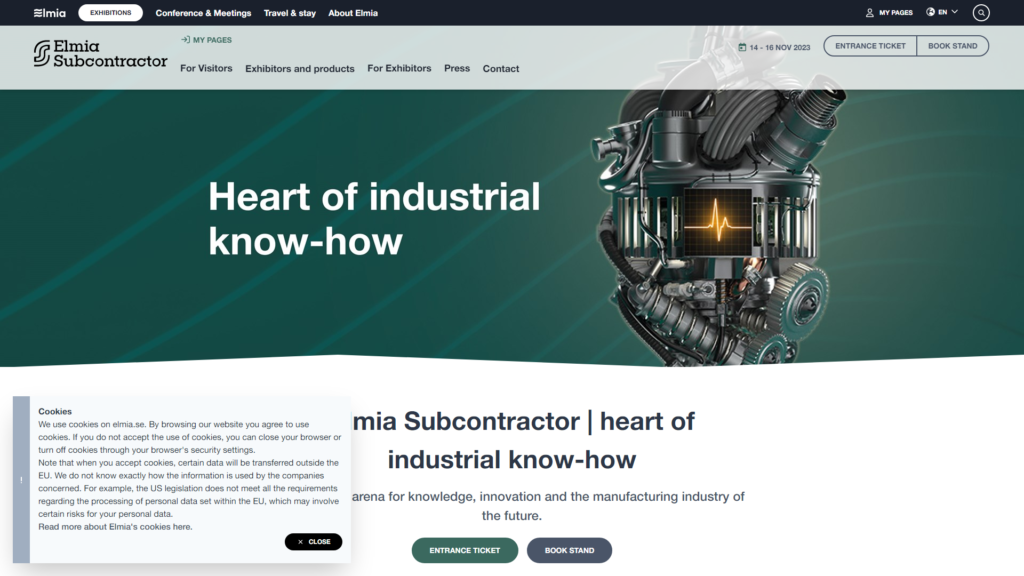
Task: Click the Elmia logo in top bar
Action: 50,13
